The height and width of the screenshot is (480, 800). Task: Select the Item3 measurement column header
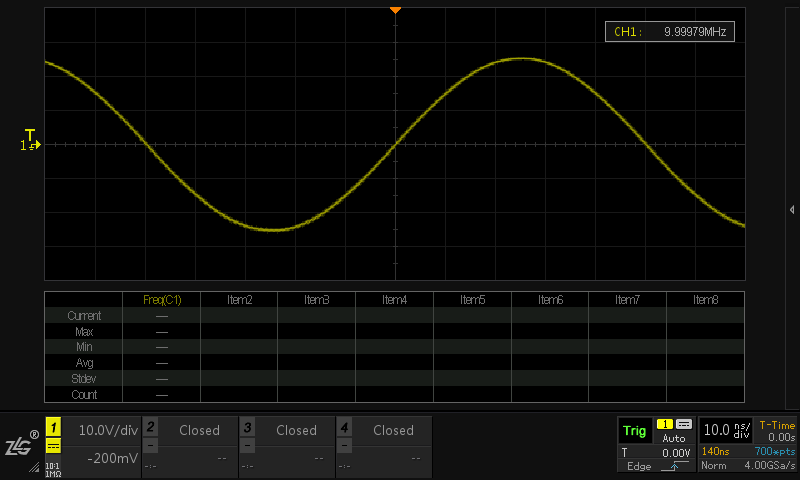316,300
